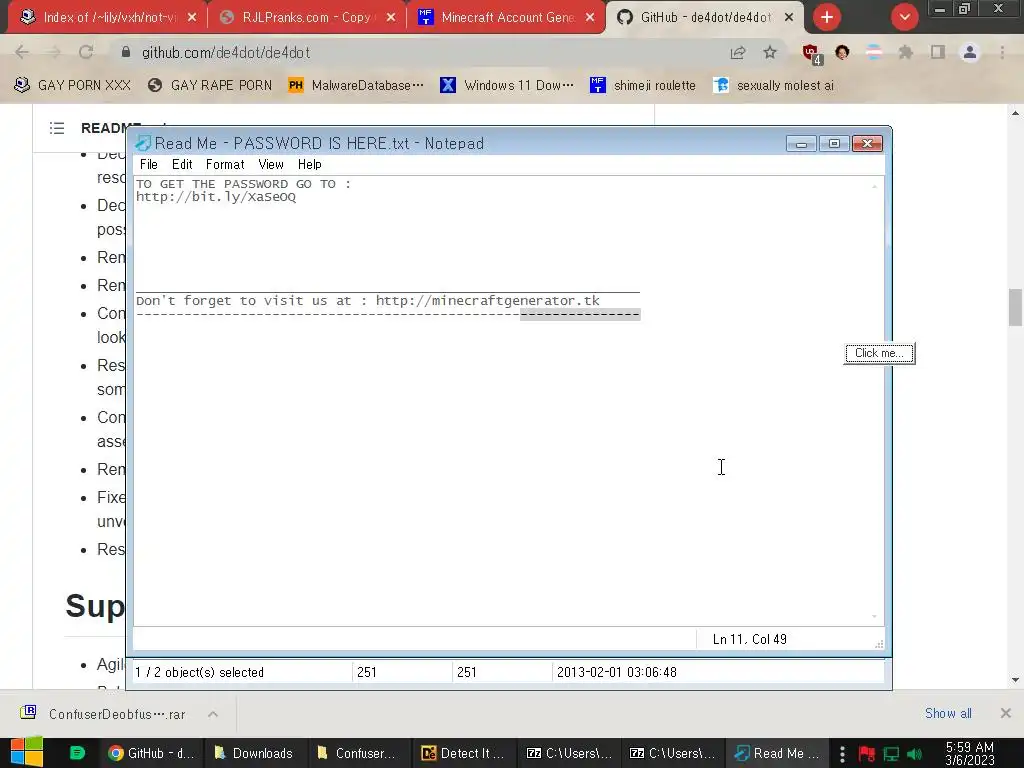Select the Read Me Notepad taskbar item
This screenshot has width=1024, height=768.
777,753
